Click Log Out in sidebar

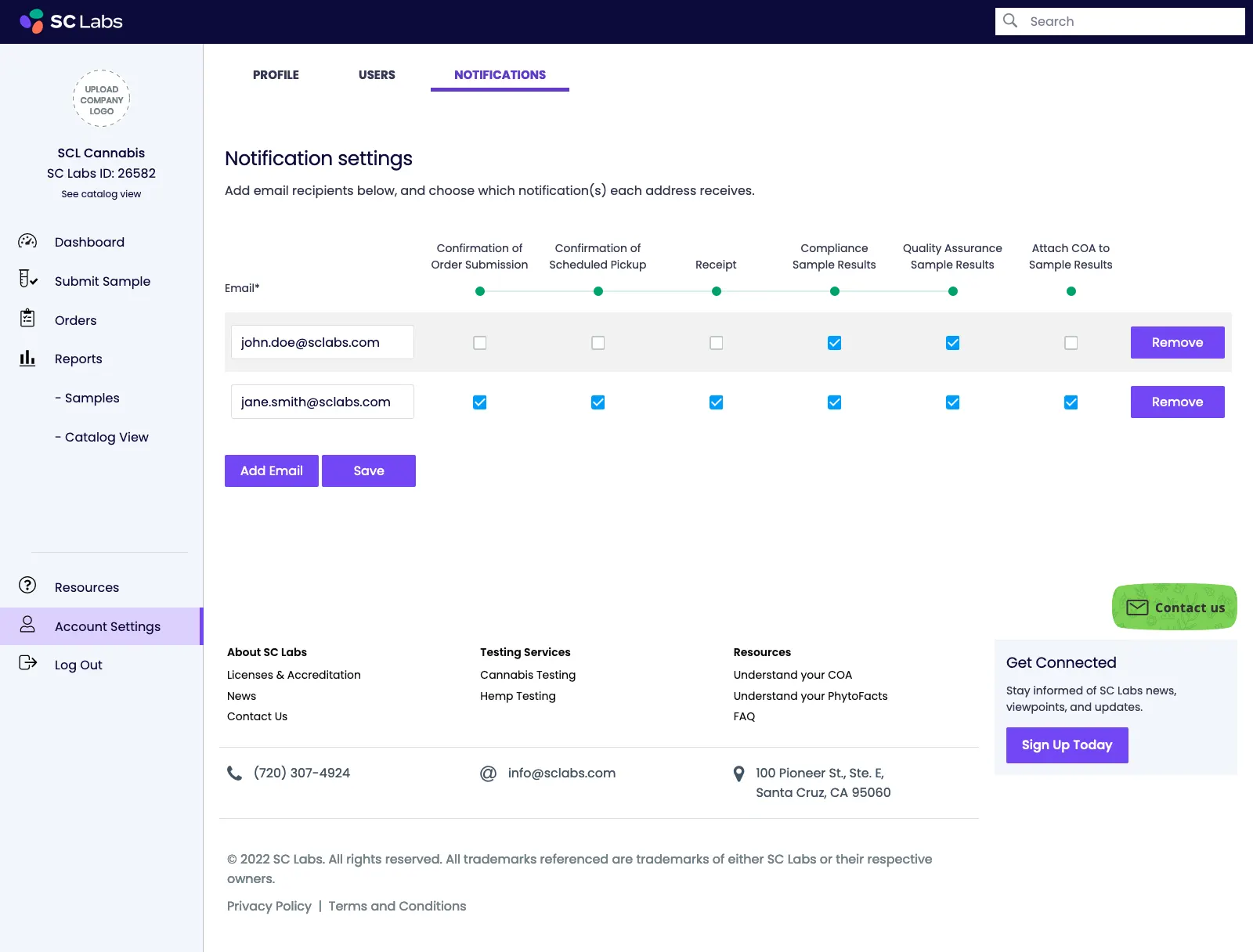tap(78, 665)
